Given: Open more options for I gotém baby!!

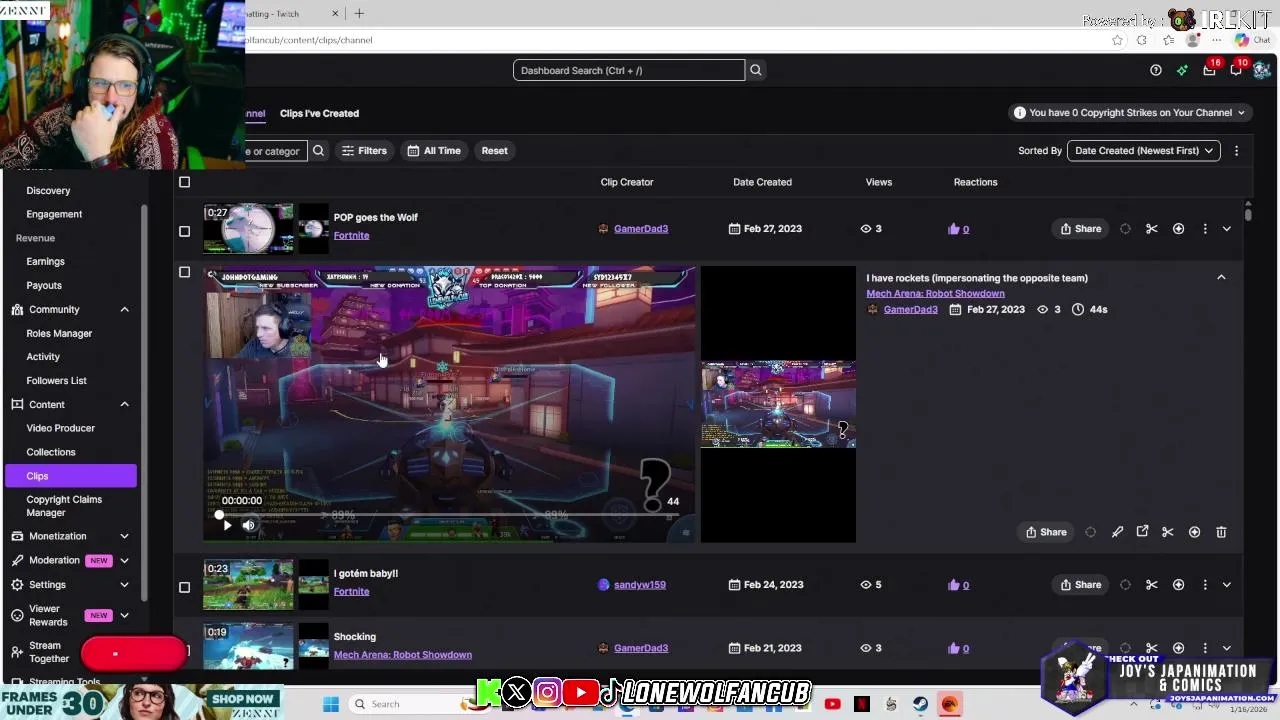Looking at the screenshot, I should (1205, 585).
